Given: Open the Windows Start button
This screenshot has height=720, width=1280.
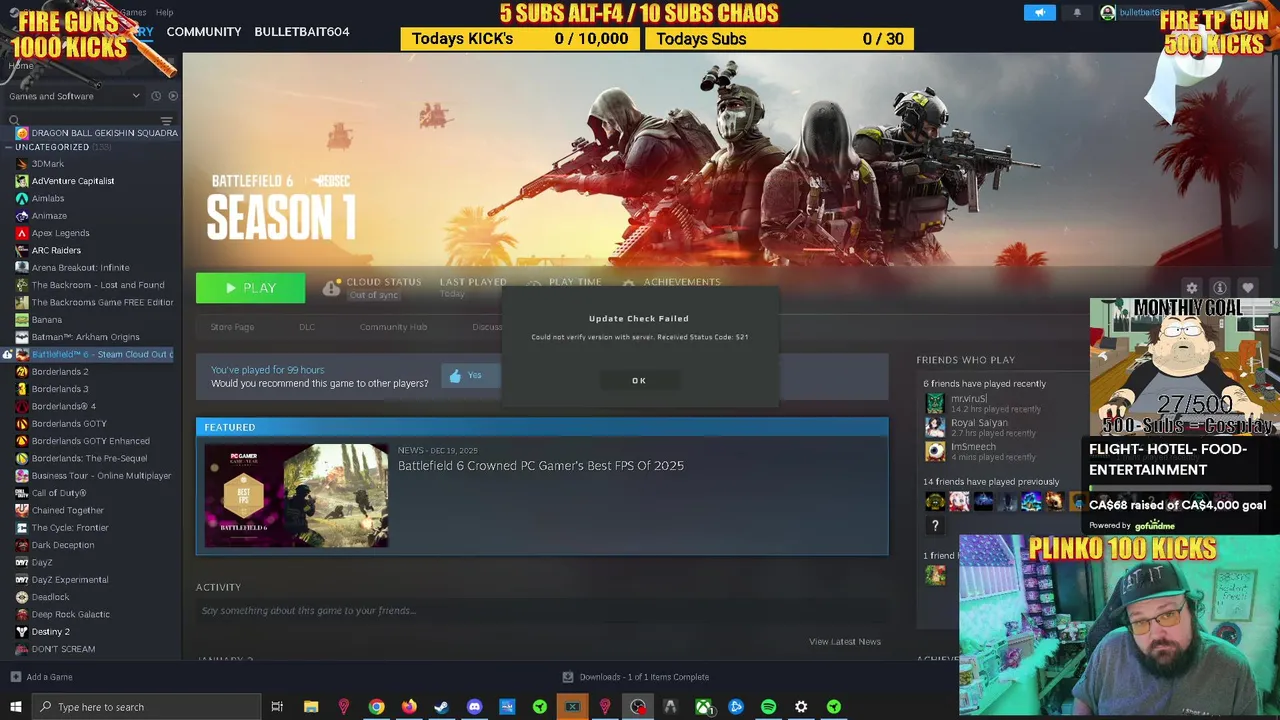Looking at the screenshot, I should 16,707.
